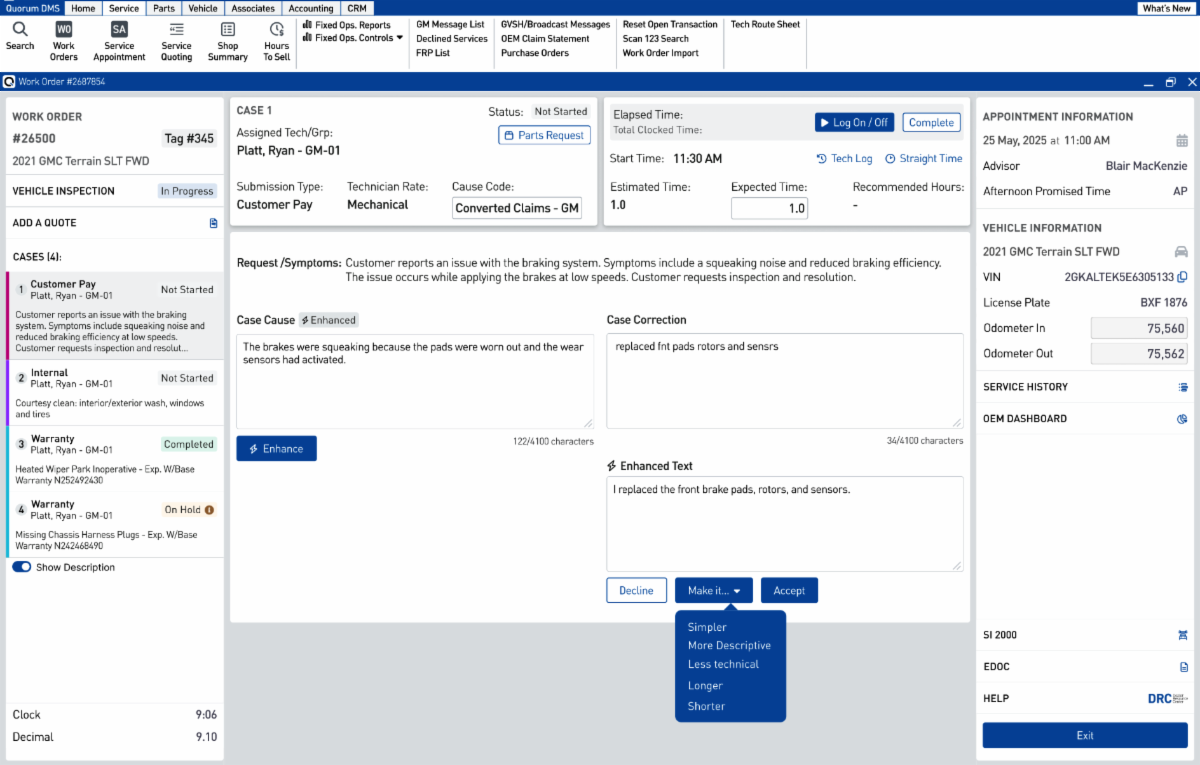This screenshot has height=765, width=1200.
Task: Open Service History via its list icon
Action: [1183, 386]
